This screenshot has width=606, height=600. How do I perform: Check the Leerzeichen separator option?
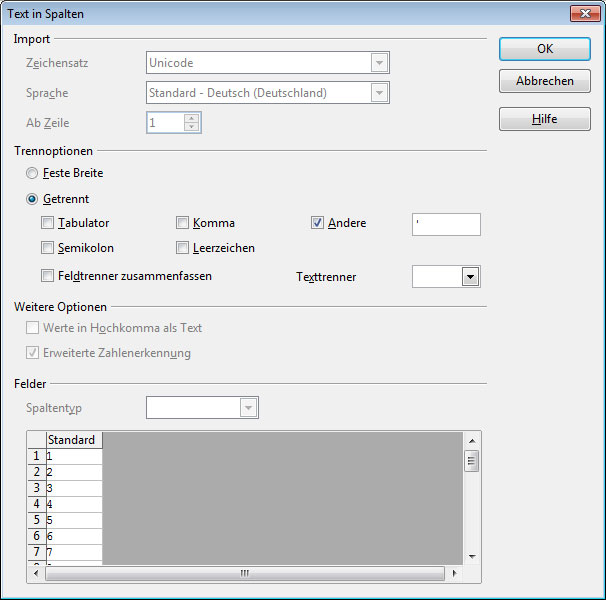183,247
